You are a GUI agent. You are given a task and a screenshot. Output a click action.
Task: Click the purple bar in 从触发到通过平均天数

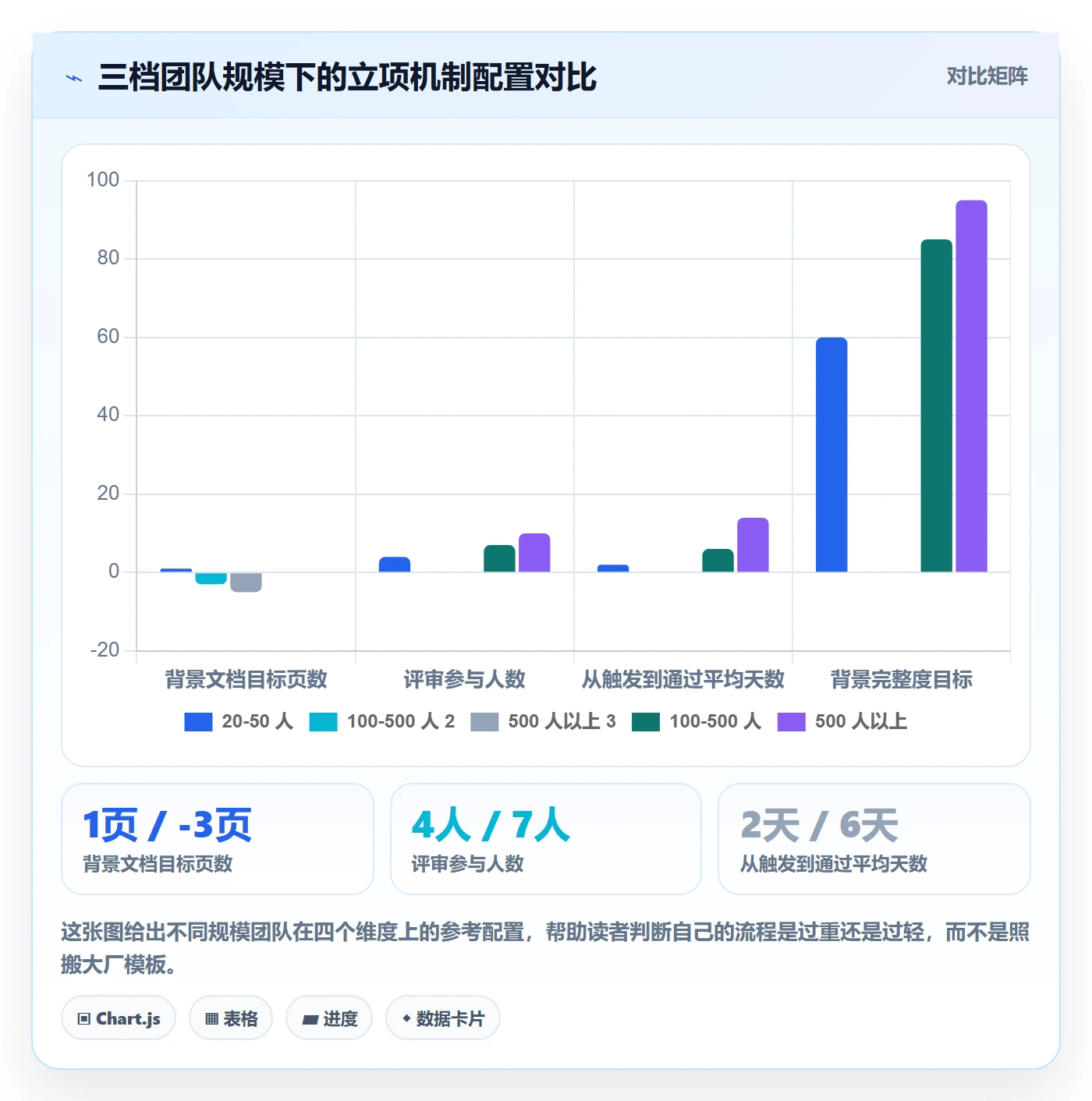pos(753,545)
